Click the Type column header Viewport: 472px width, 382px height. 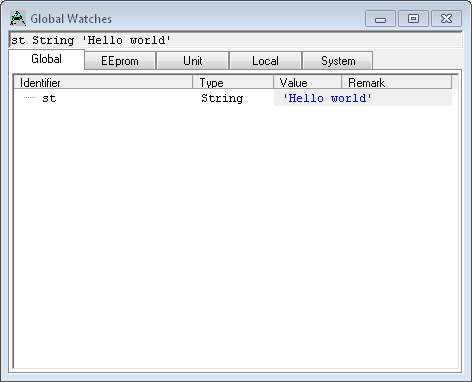[x=233, y=82]
